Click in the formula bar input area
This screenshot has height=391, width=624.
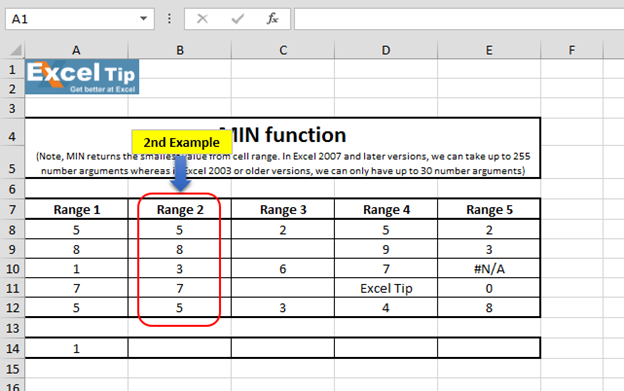pos(459,19)
